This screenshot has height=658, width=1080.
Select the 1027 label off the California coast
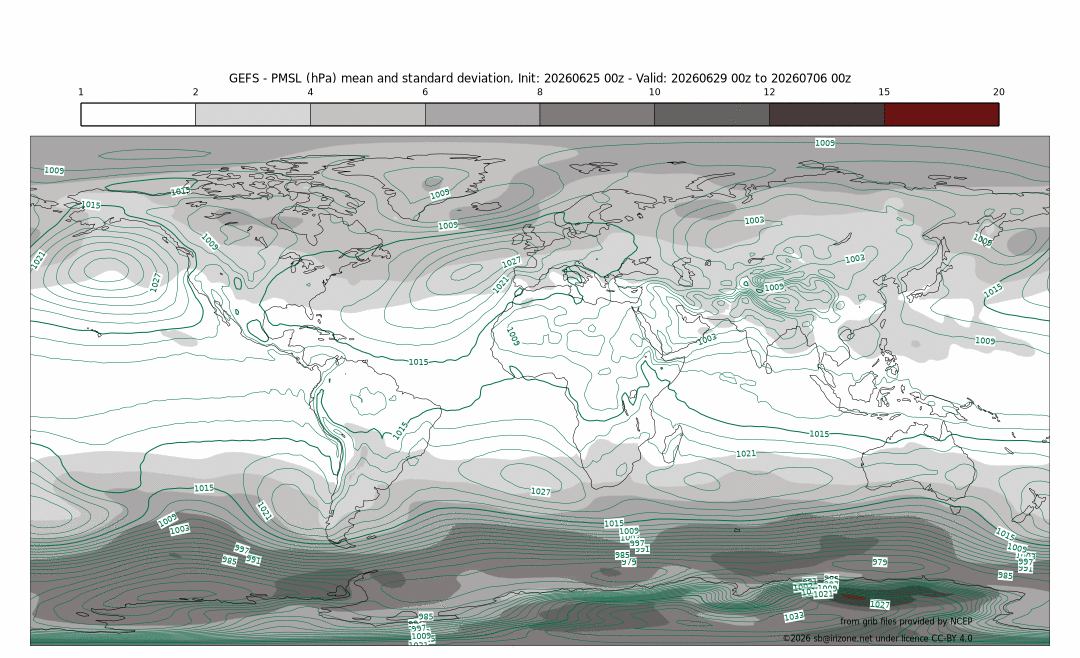[x=156, y=282]
